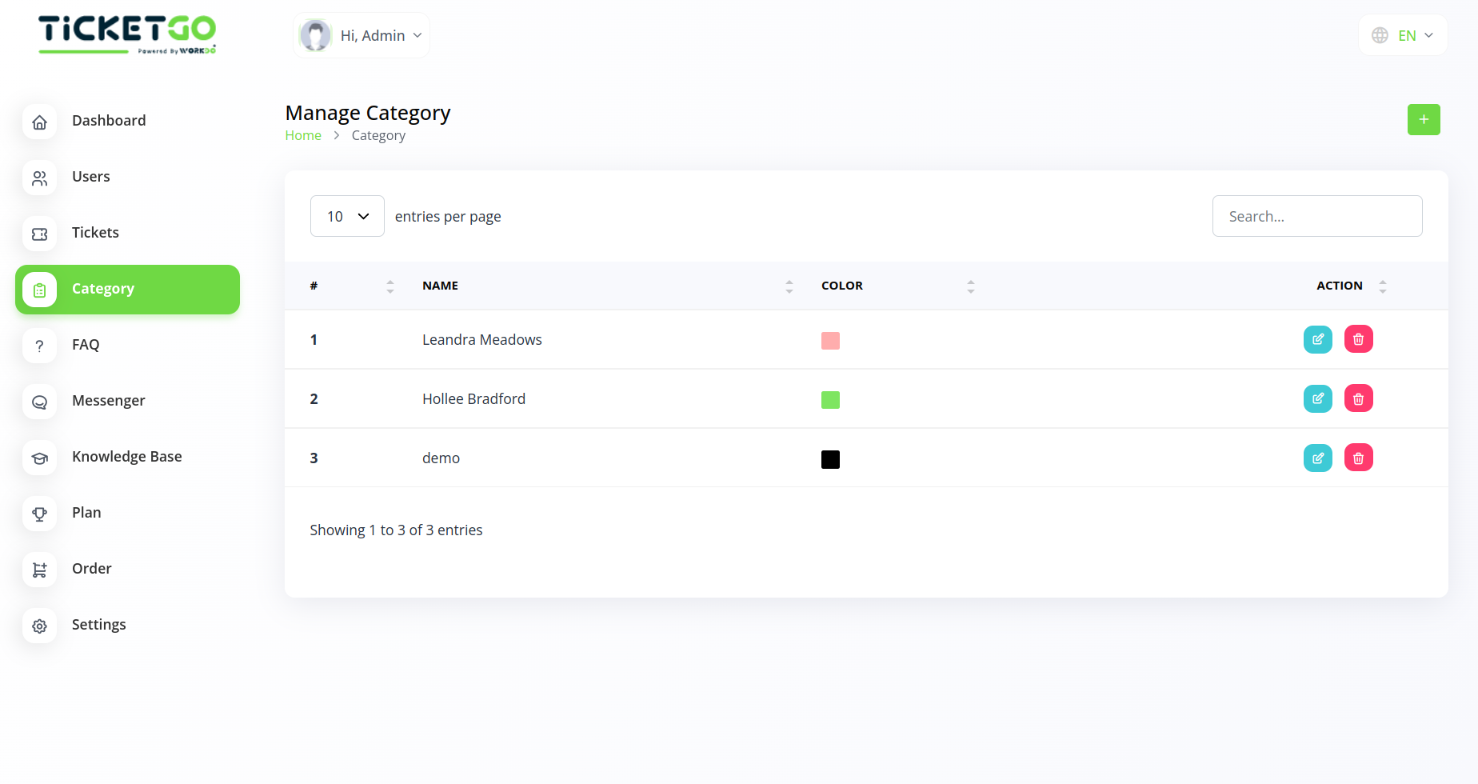Click the green add category plus button

point(1423,119)
